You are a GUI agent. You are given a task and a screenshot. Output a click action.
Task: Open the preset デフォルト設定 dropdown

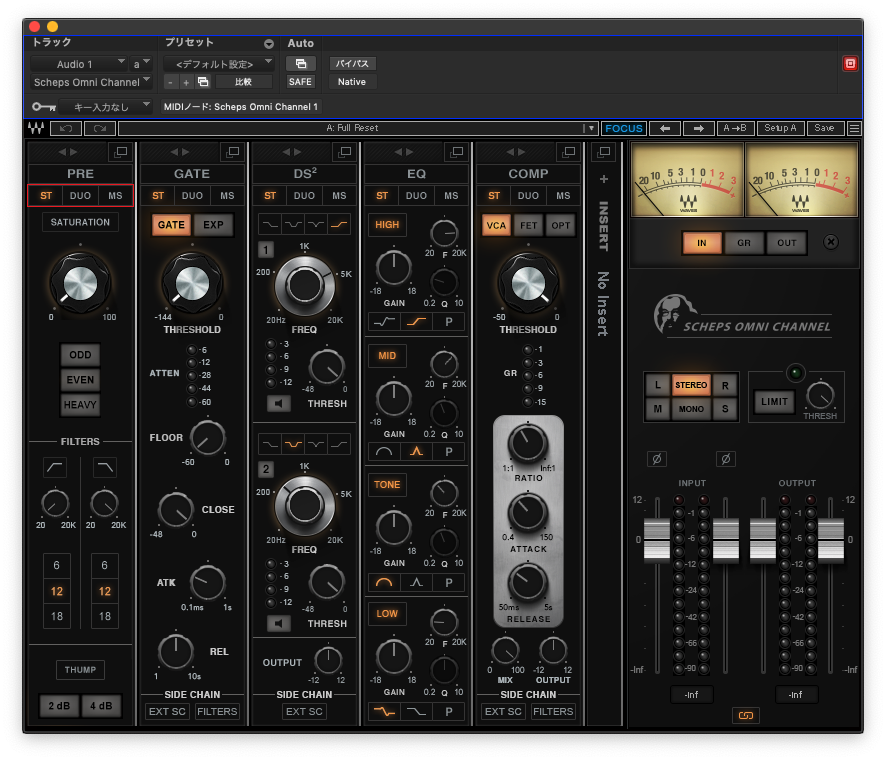point(218,64)
